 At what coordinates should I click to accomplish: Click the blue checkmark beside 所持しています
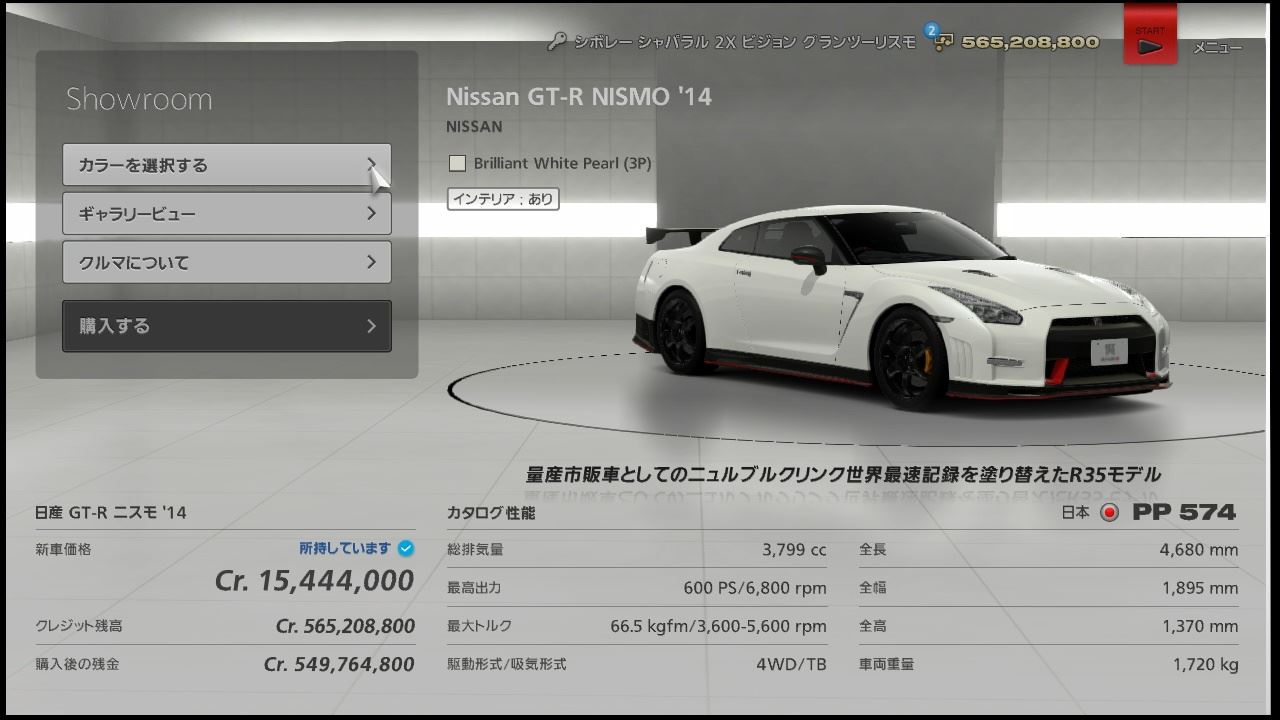(x=406, y=548)
